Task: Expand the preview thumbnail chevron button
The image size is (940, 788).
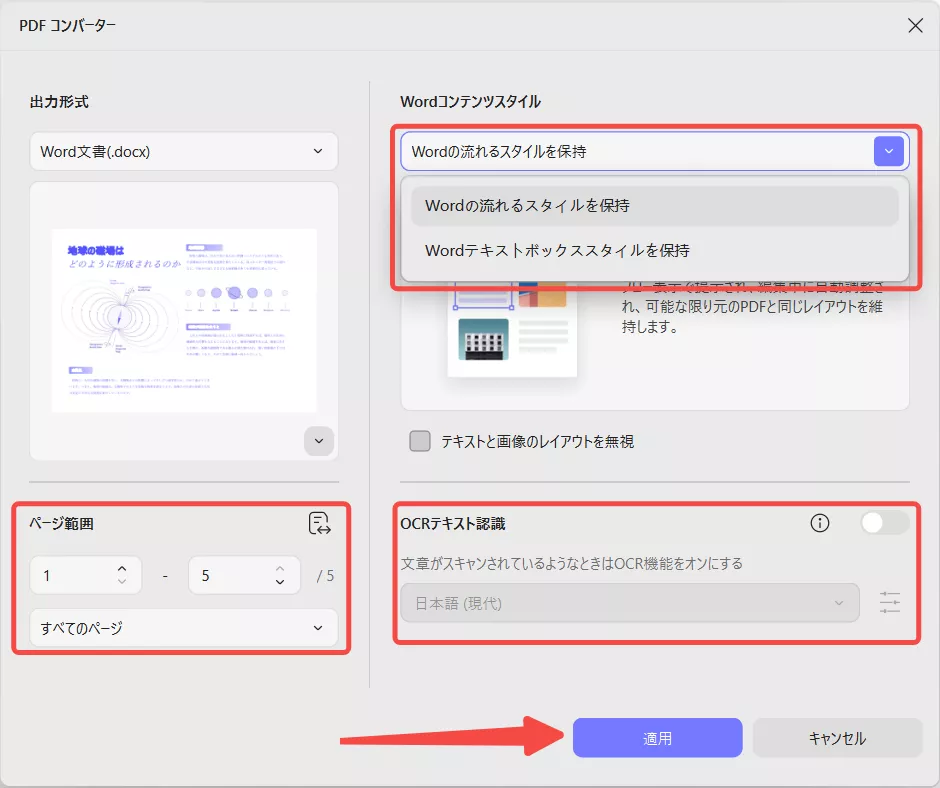Action: coord(319,441)
